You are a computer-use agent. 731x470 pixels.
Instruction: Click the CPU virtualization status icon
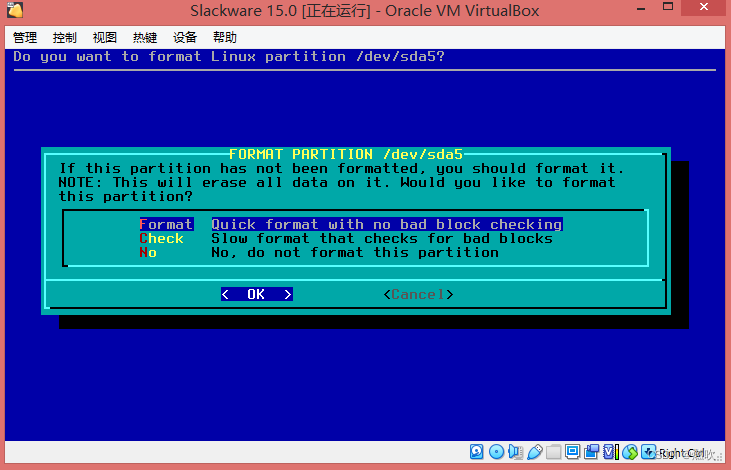tap(611, 451)
